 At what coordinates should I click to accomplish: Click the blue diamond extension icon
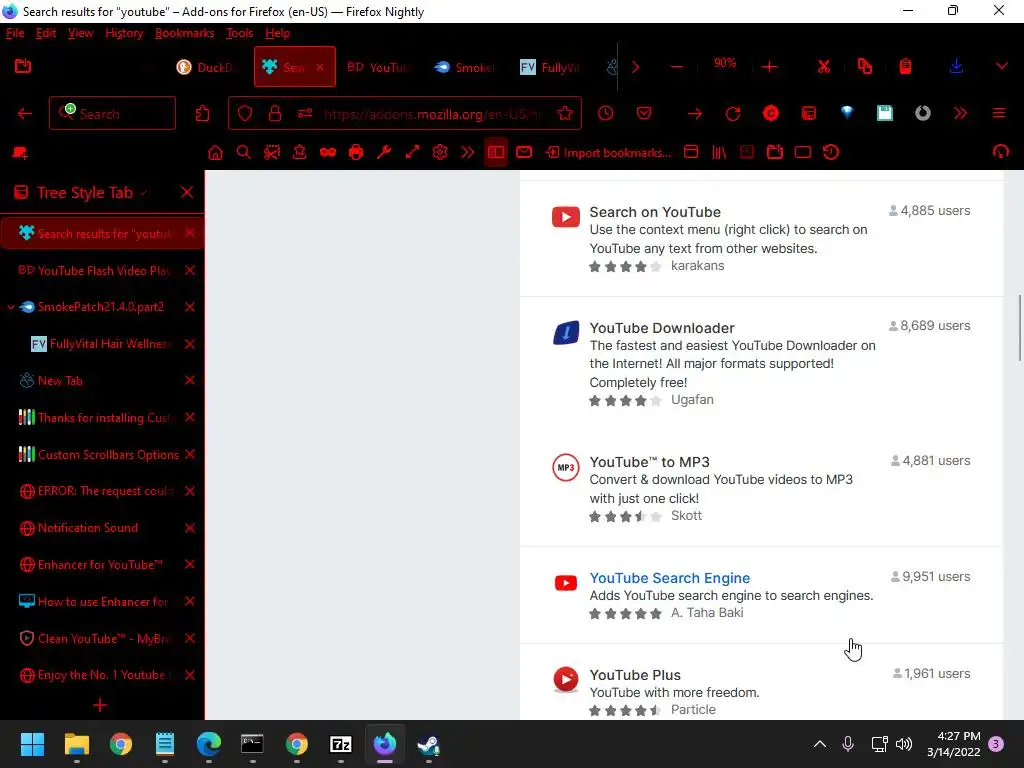pyautogui.click(x=847, y=113)
